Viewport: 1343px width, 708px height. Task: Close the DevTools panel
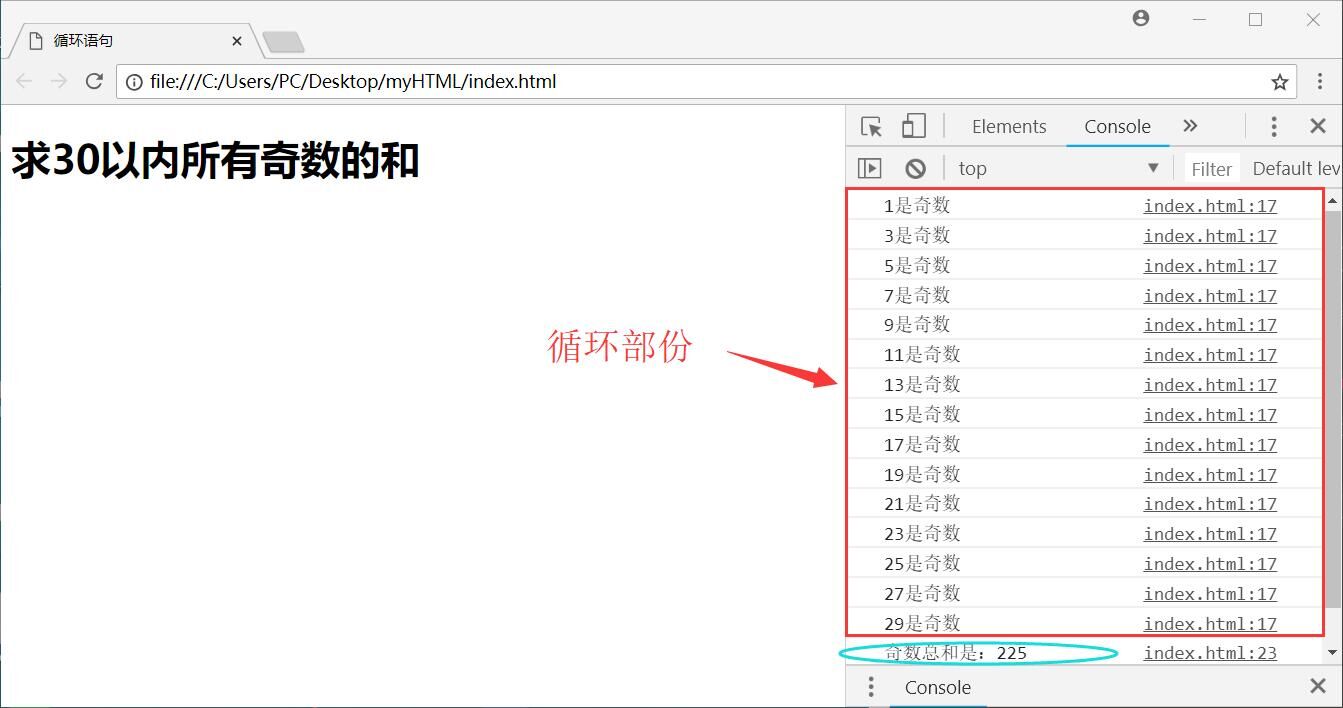tap(1318, 126)
